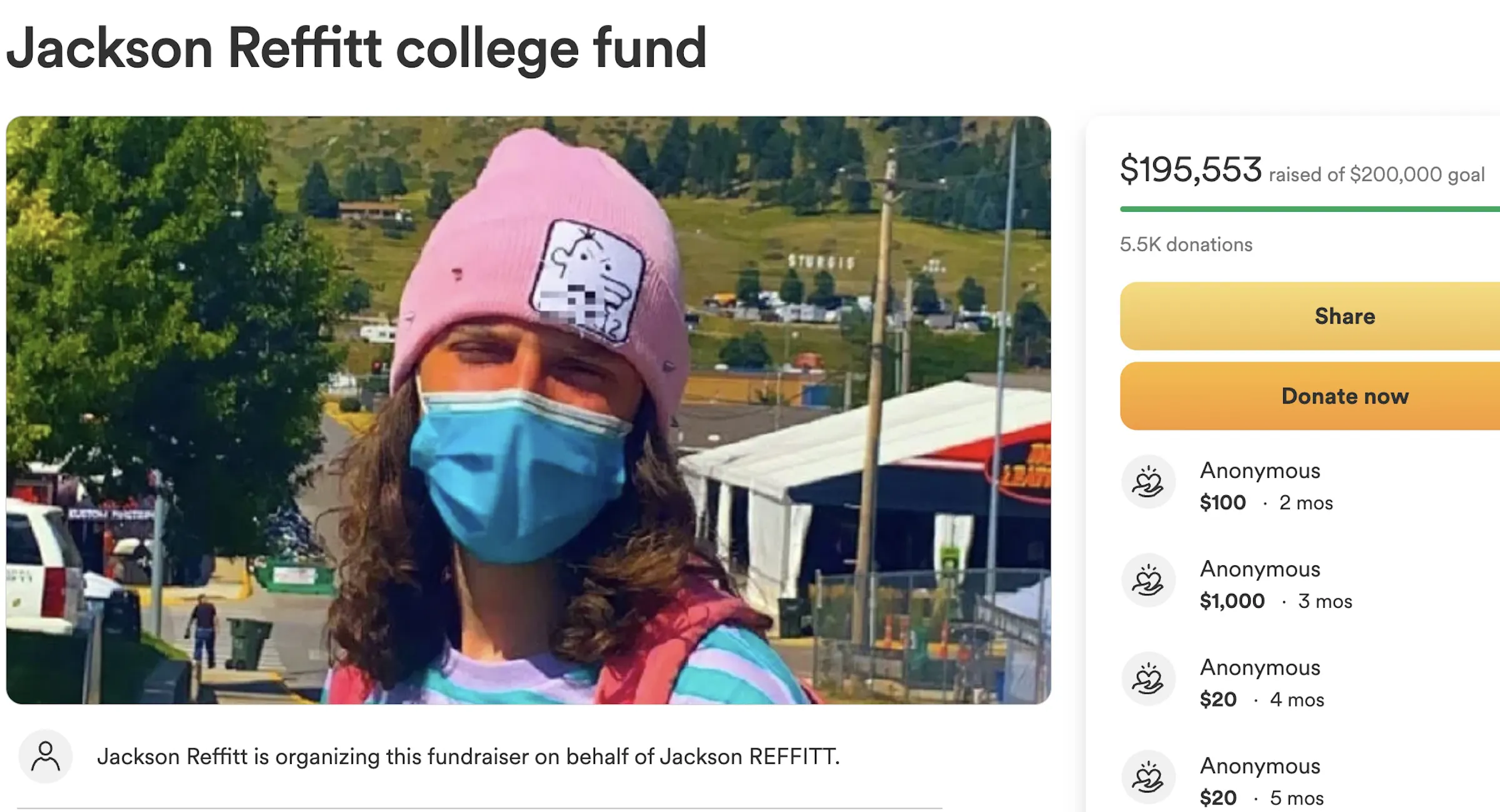The image size is (1500, 812).
Task: Open the 5.5K donations count
Action: pos(1186,244)
